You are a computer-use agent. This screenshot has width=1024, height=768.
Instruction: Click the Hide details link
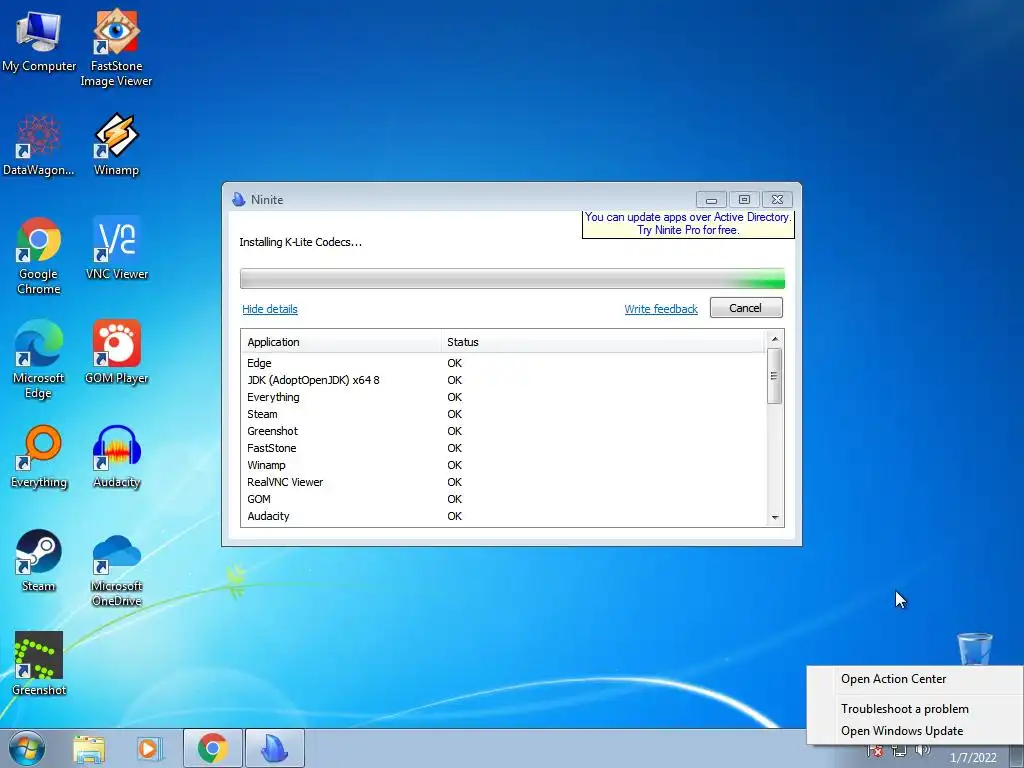(x=270, y=309)
